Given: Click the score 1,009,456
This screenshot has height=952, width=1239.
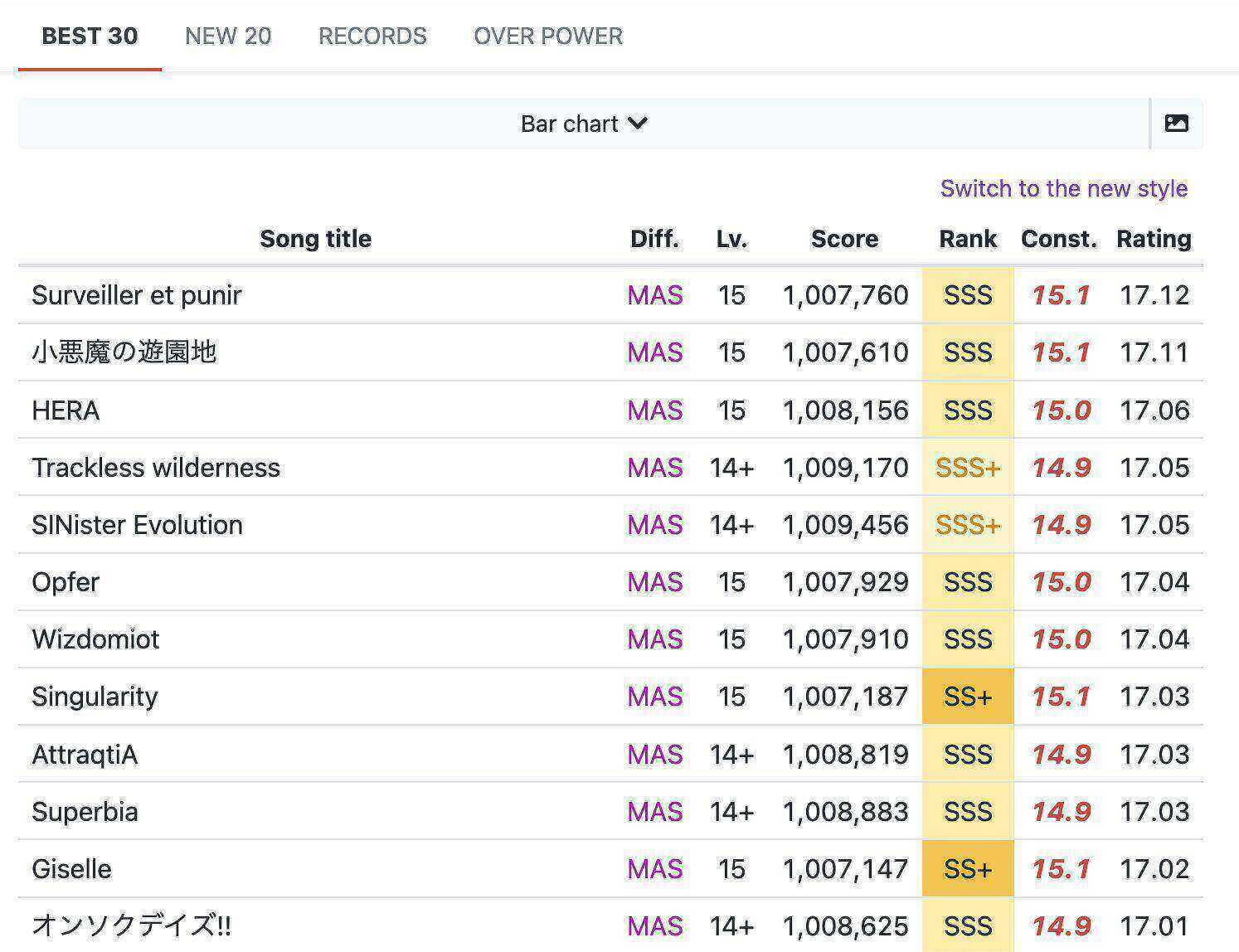Looking at the screenshot, I should coord(845,525).
